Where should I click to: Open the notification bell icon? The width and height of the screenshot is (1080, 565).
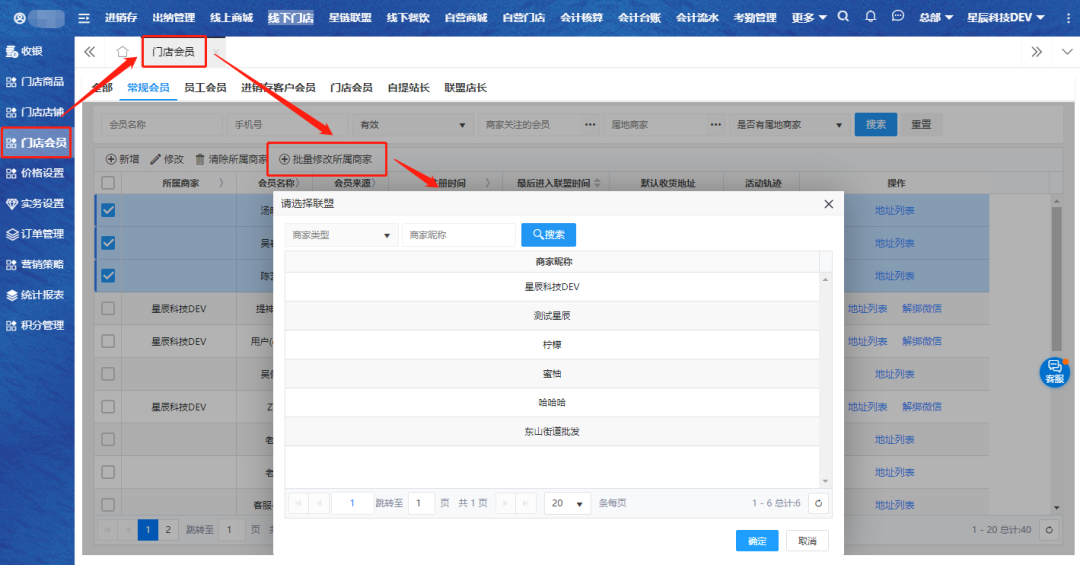(x=870, y=17)
